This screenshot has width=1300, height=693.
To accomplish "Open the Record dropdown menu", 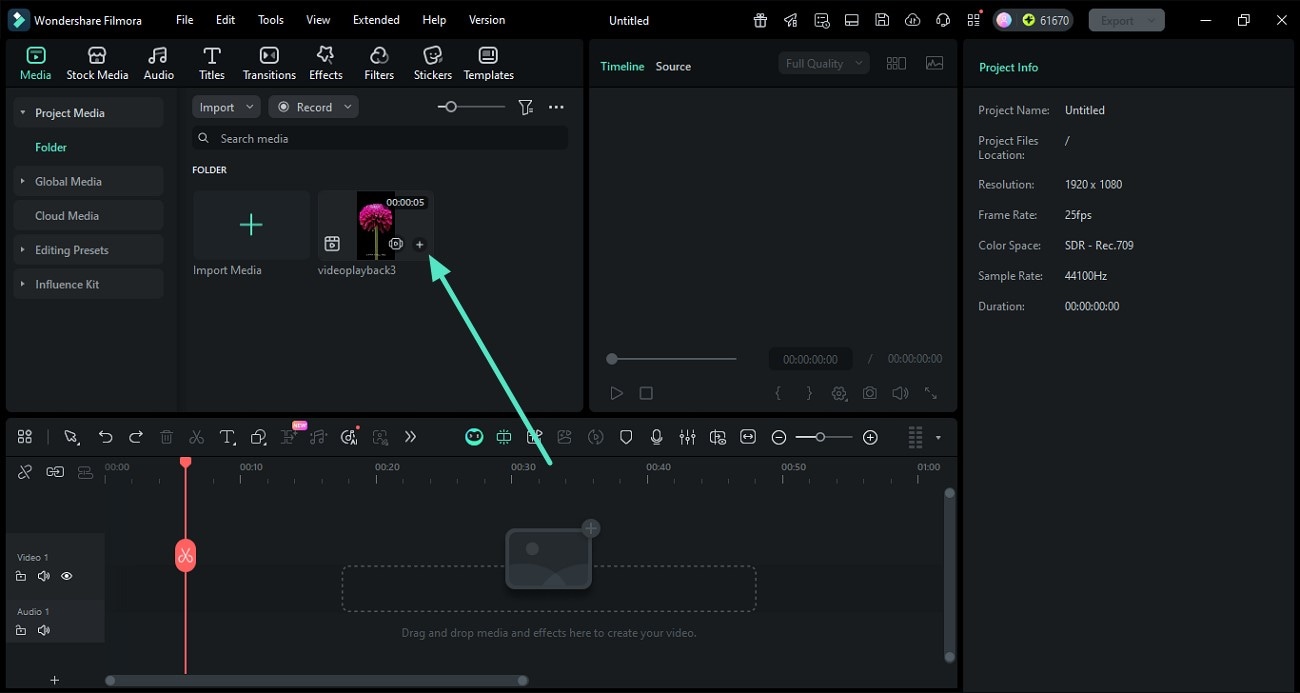I will [x=347, y=106].
